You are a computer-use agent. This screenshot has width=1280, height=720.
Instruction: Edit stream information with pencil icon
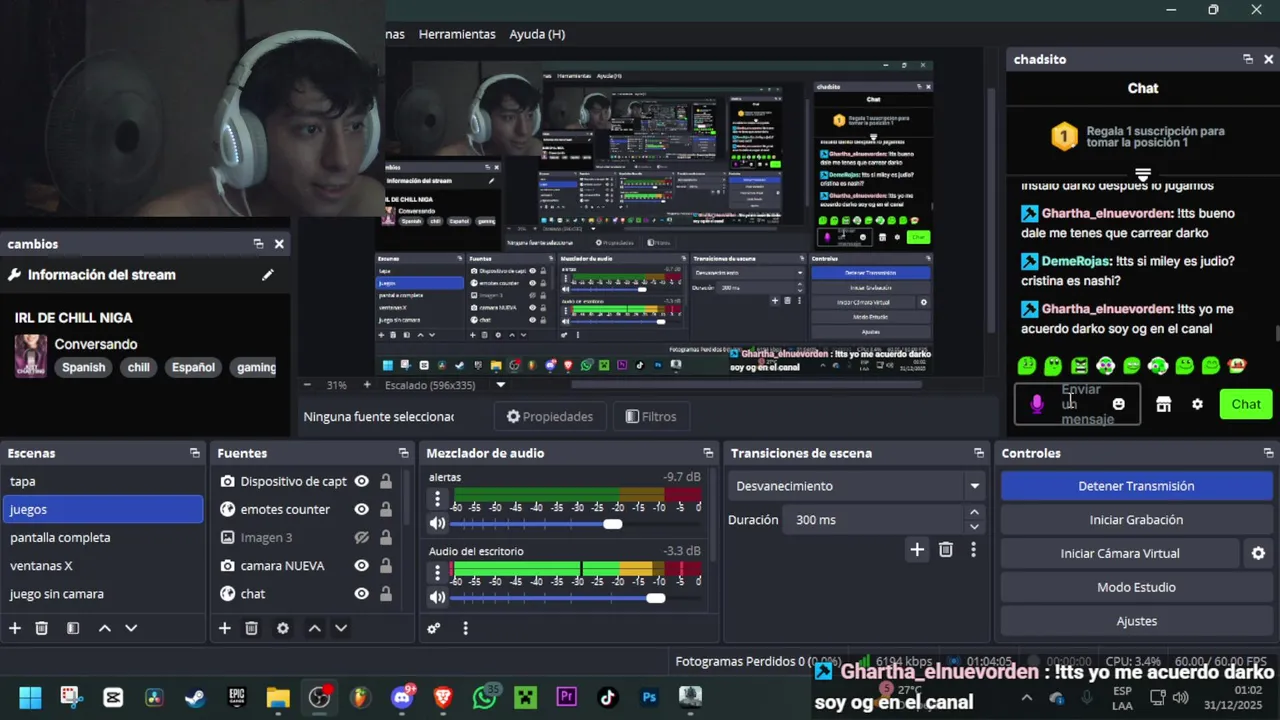pos(268,275)
